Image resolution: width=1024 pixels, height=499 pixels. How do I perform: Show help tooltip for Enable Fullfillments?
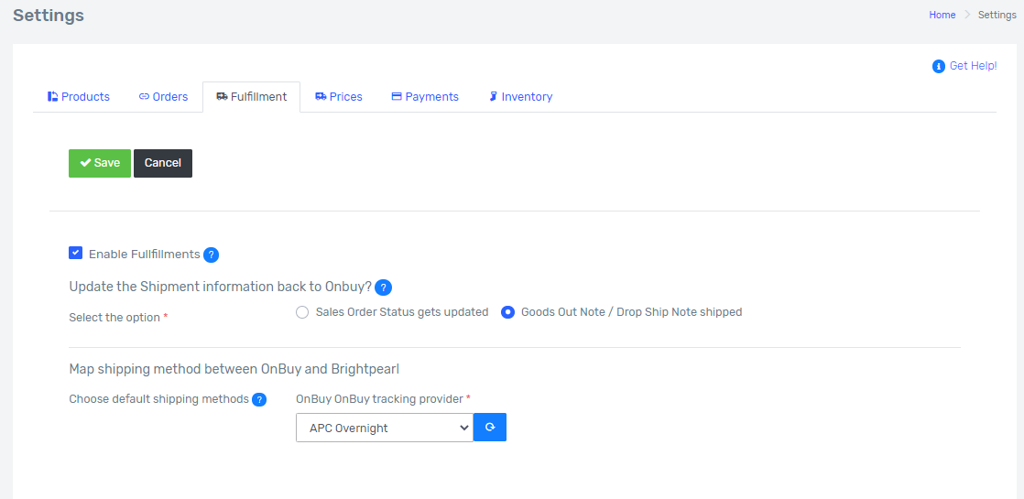[x=211, y=255]
